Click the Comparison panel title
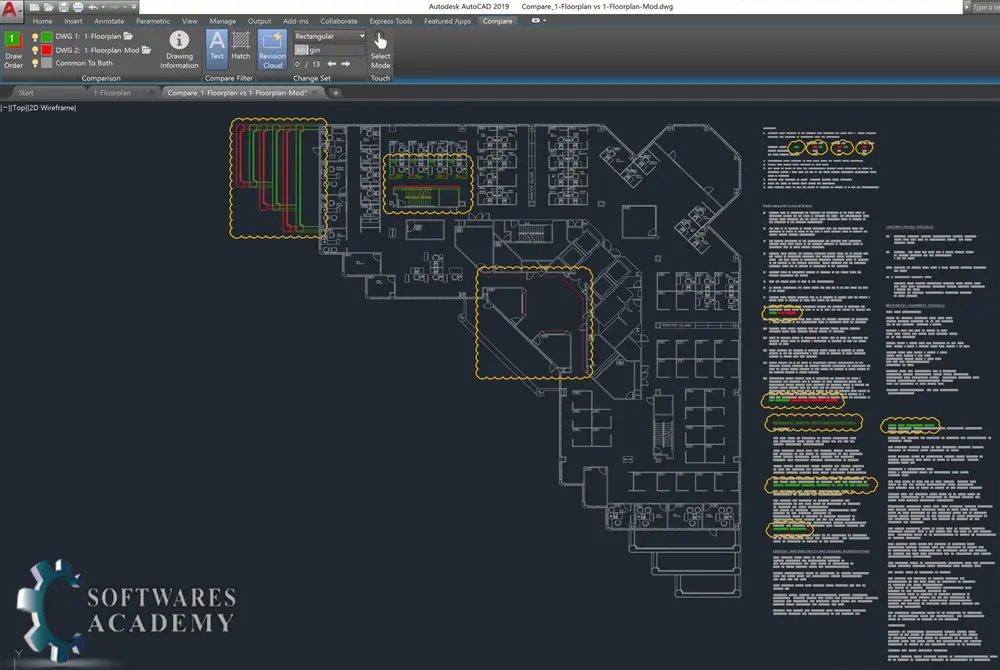Screen dimensions: 1000x670 point(101,78)
